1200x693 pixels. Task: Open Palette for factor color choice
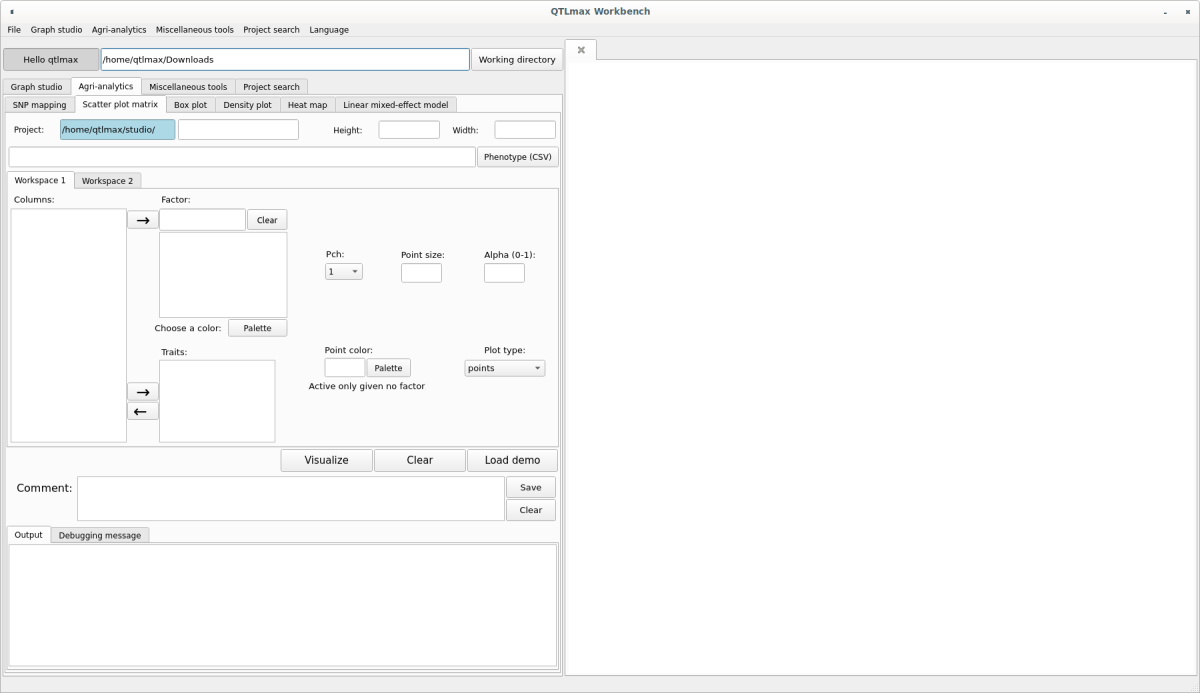click(257, 328)
